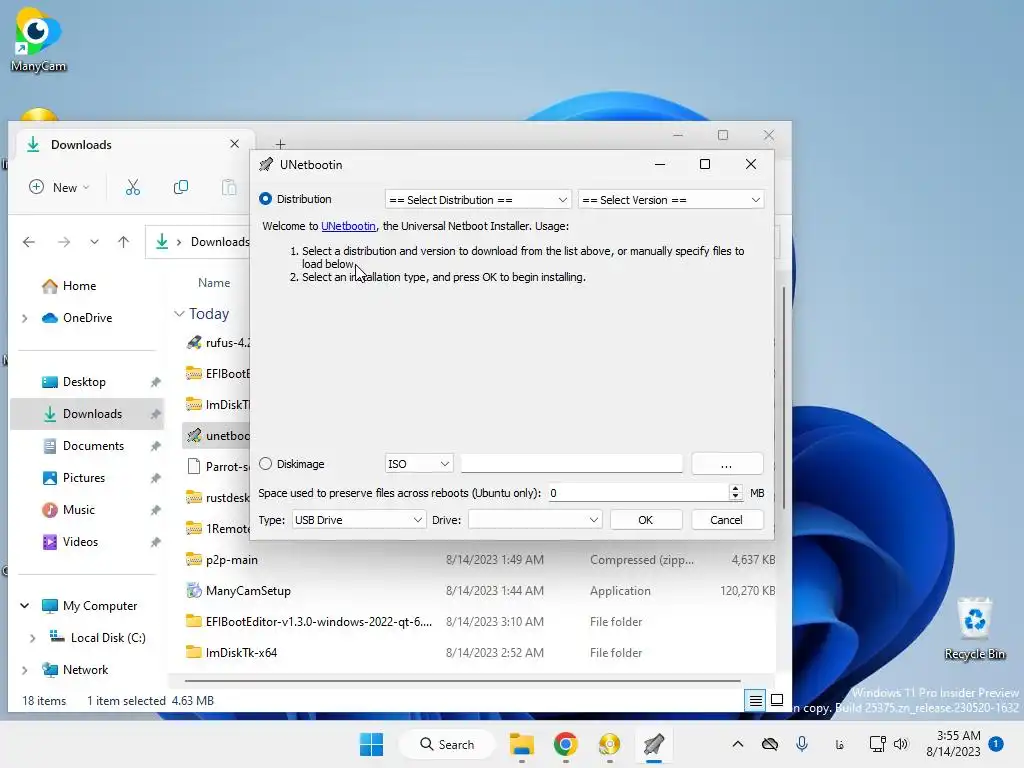Go up one folder level
This screenshot has height=768, width=1024.
(x=123, y=242)
